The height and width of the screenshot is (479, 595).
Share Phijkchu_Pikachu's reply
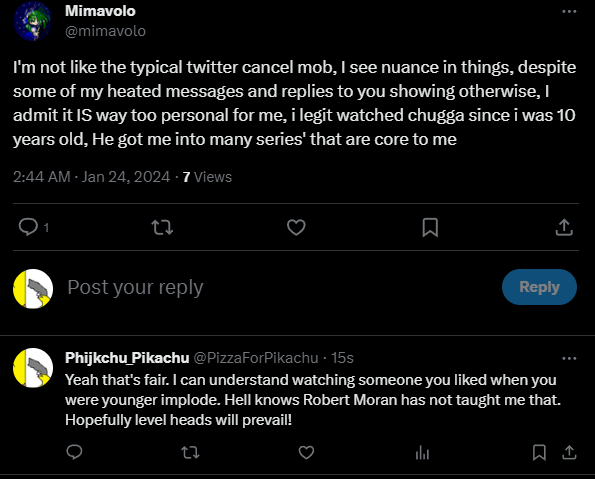(569, 452)
